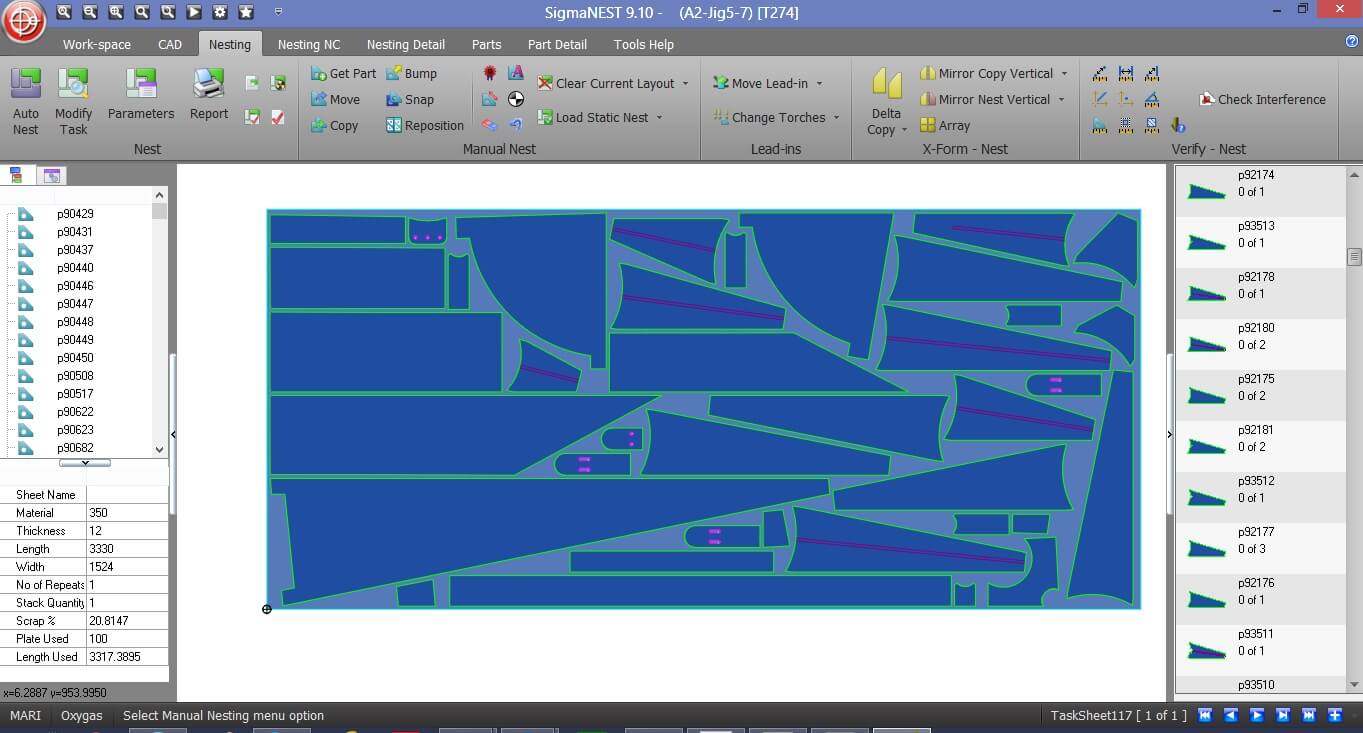Switch to the CAD tab

coord(170,44)
